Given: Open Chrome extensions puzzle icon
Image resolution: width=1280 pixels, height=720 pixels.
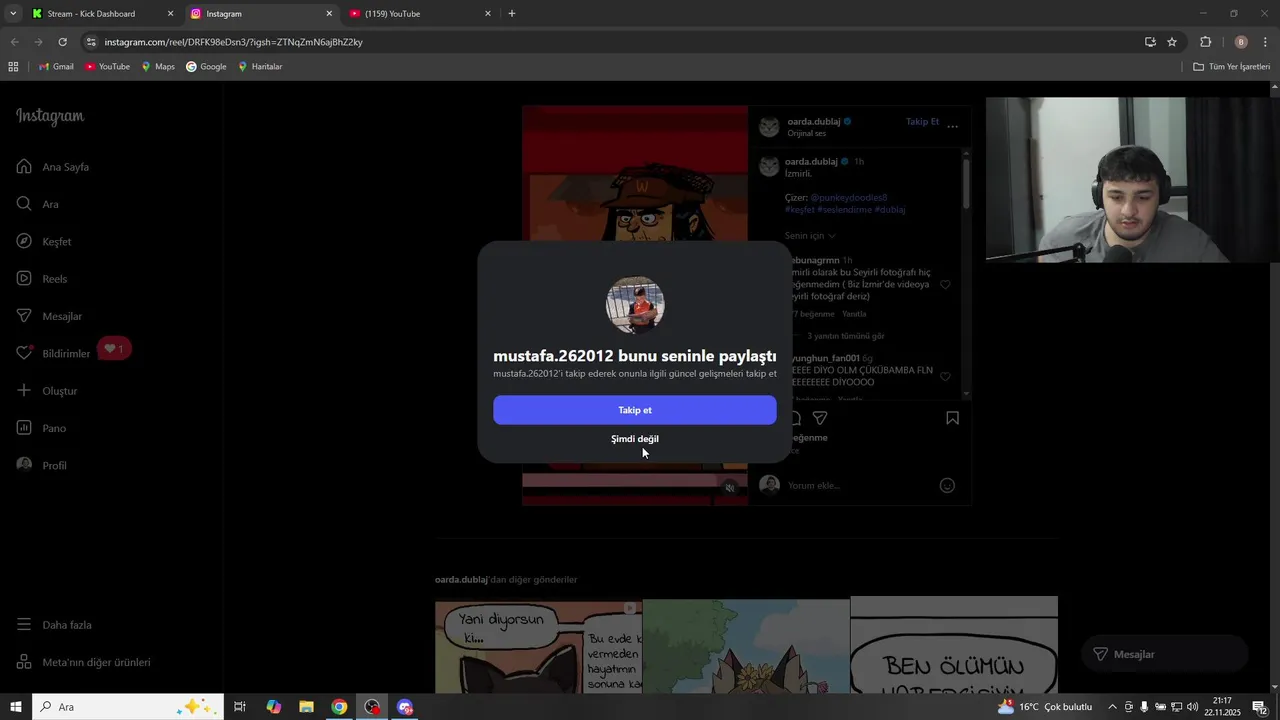Looking at the screenshot, I should 1205,42.
